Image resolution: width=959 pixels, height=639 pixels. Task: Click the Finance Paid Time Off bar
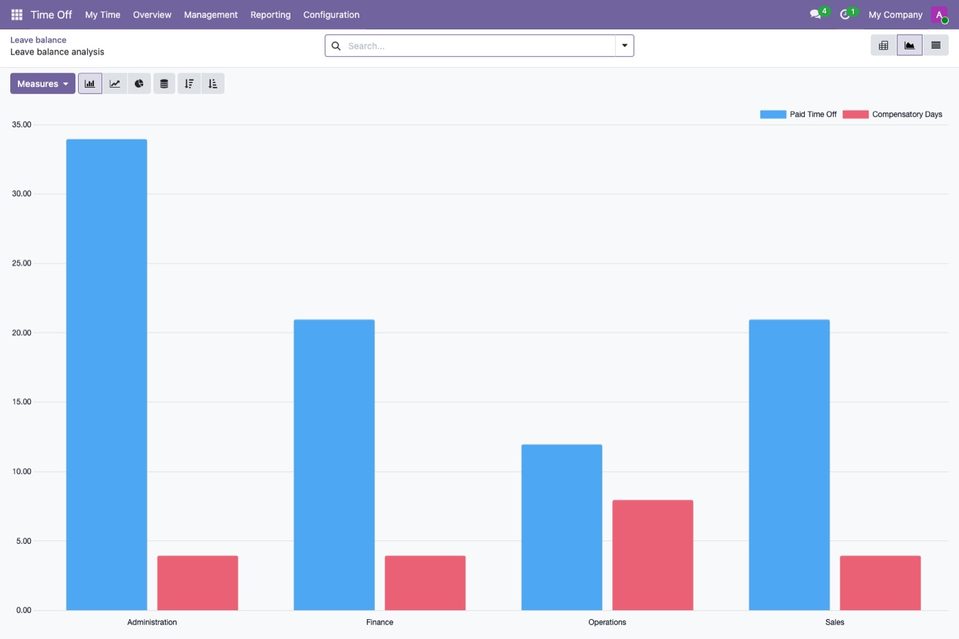tap(334, 465)
